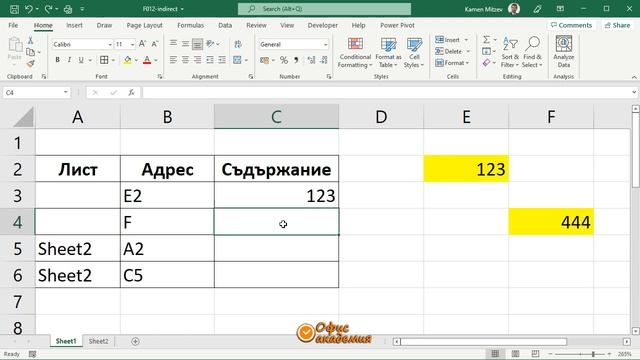The width and height of the screenshot is (640, 360).
Task: Open Sort & Filter menu
Action: [510, 53]
